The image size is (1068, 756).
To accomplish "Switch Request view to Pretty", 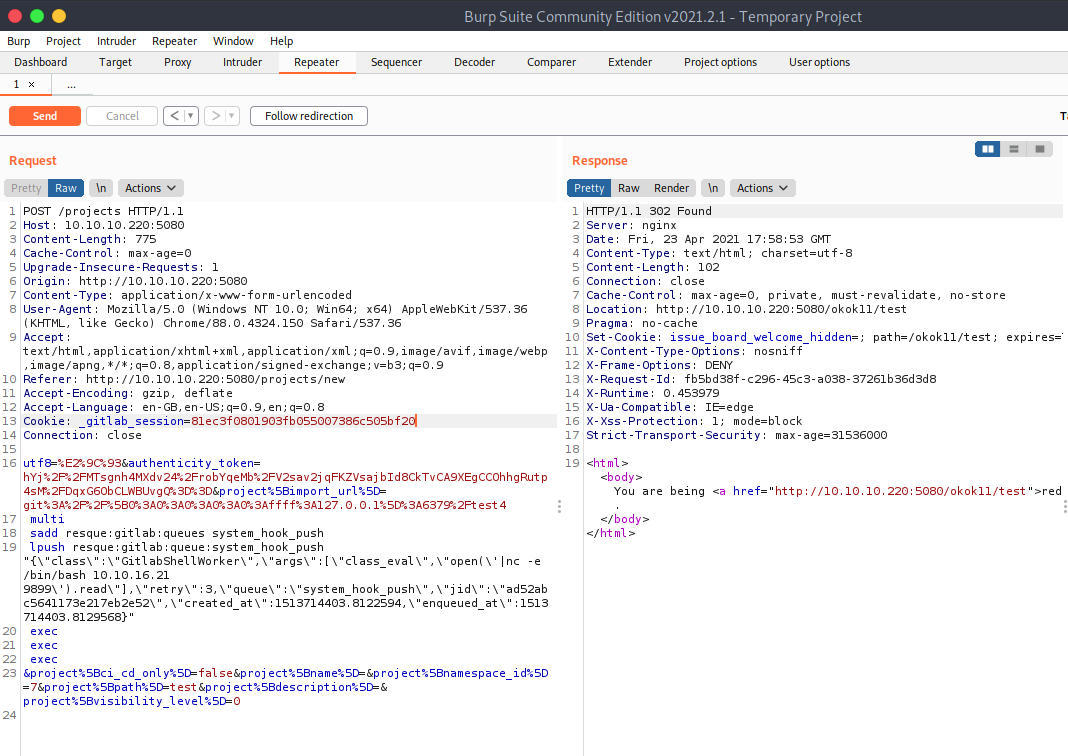I will pos(26,188).
